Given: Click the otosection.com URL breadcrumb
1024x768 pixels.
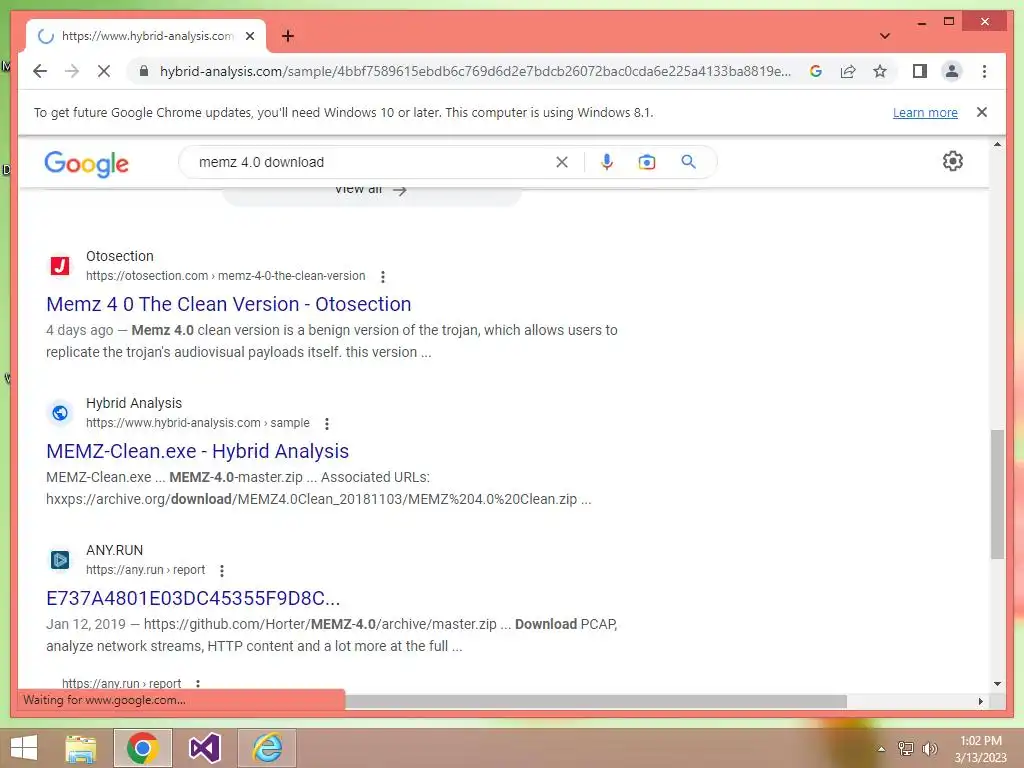Looking at the screenshot, I should 225,276.
